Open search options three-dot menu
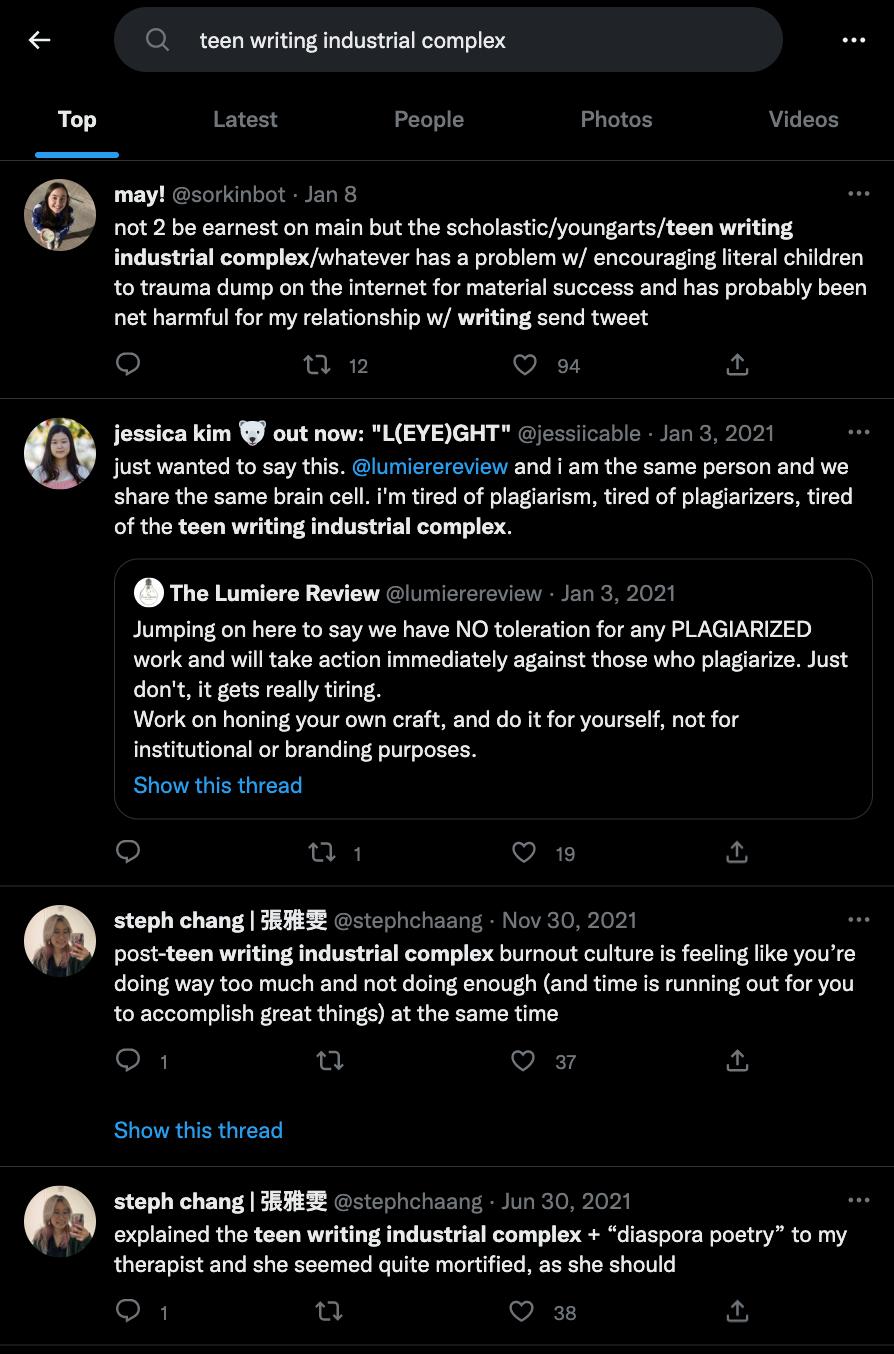The image size is (894, 1354). click(853, 40)
